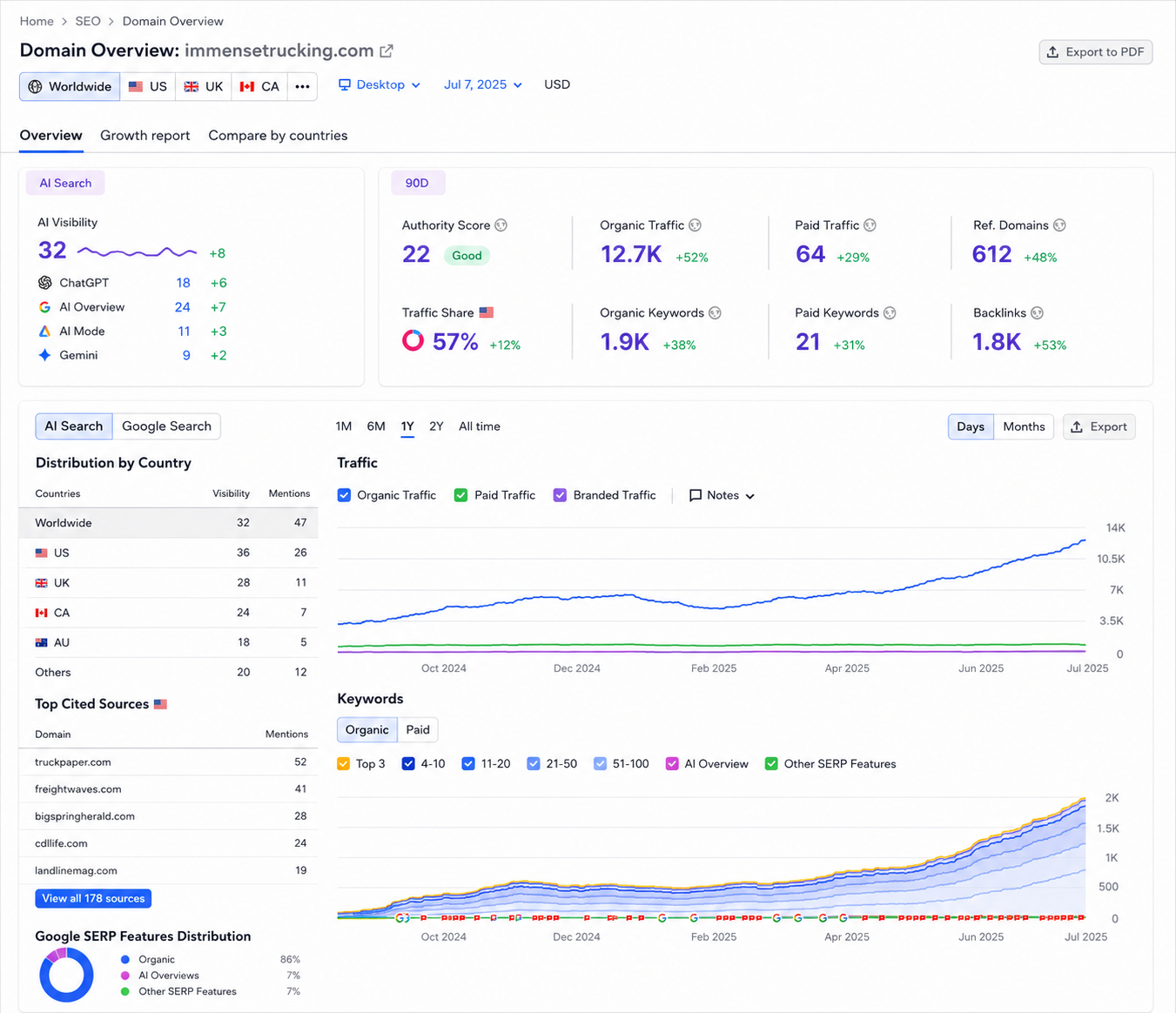The height and width of the screenshot is (1013, 1176).
Task: Click info icon next to Ref. Domains
Action: 1059,225
